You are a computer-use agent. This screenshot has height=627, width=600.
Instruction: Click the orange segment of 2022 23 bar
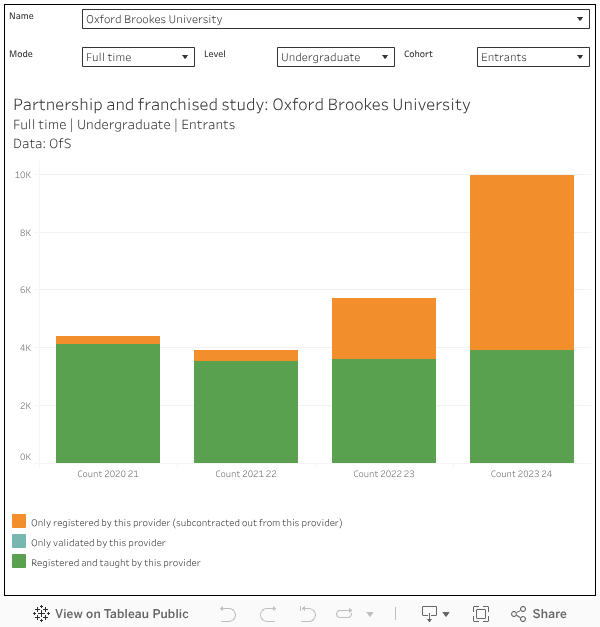[x=383, y=328]
